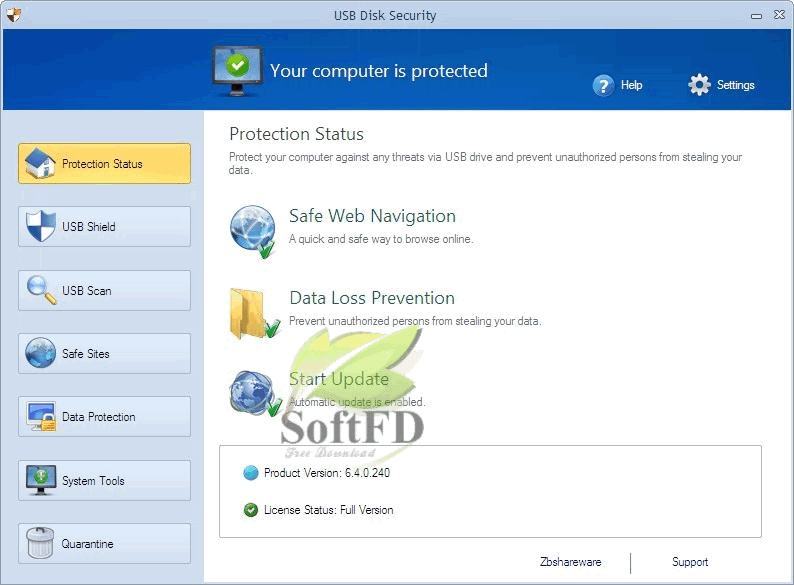The width and height of the screenshot is (794, 585).
Task: Open the Support link
Action: click(x=690, y=562)
